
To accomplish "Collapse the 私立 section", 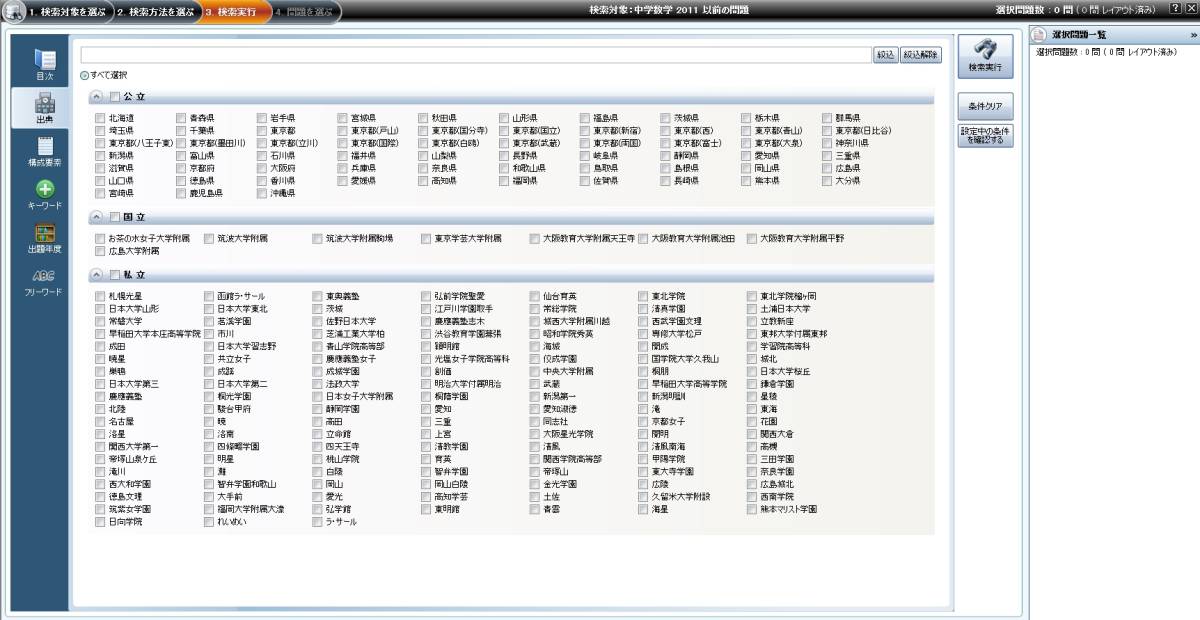I will point(96,275).
